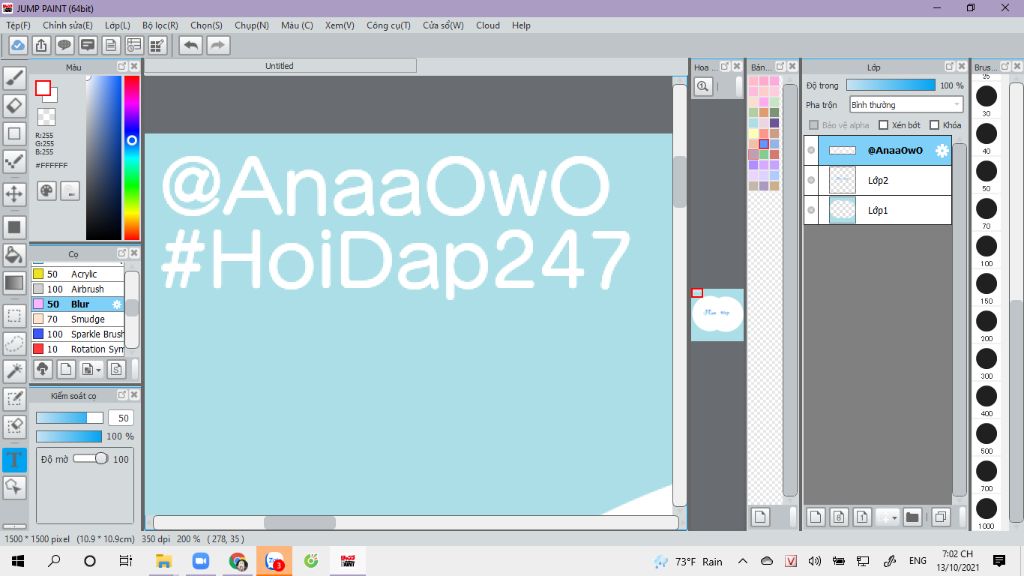Select the Move tool
The image size is (1024, 576).
pyautogui.click(x=14, y=193)
